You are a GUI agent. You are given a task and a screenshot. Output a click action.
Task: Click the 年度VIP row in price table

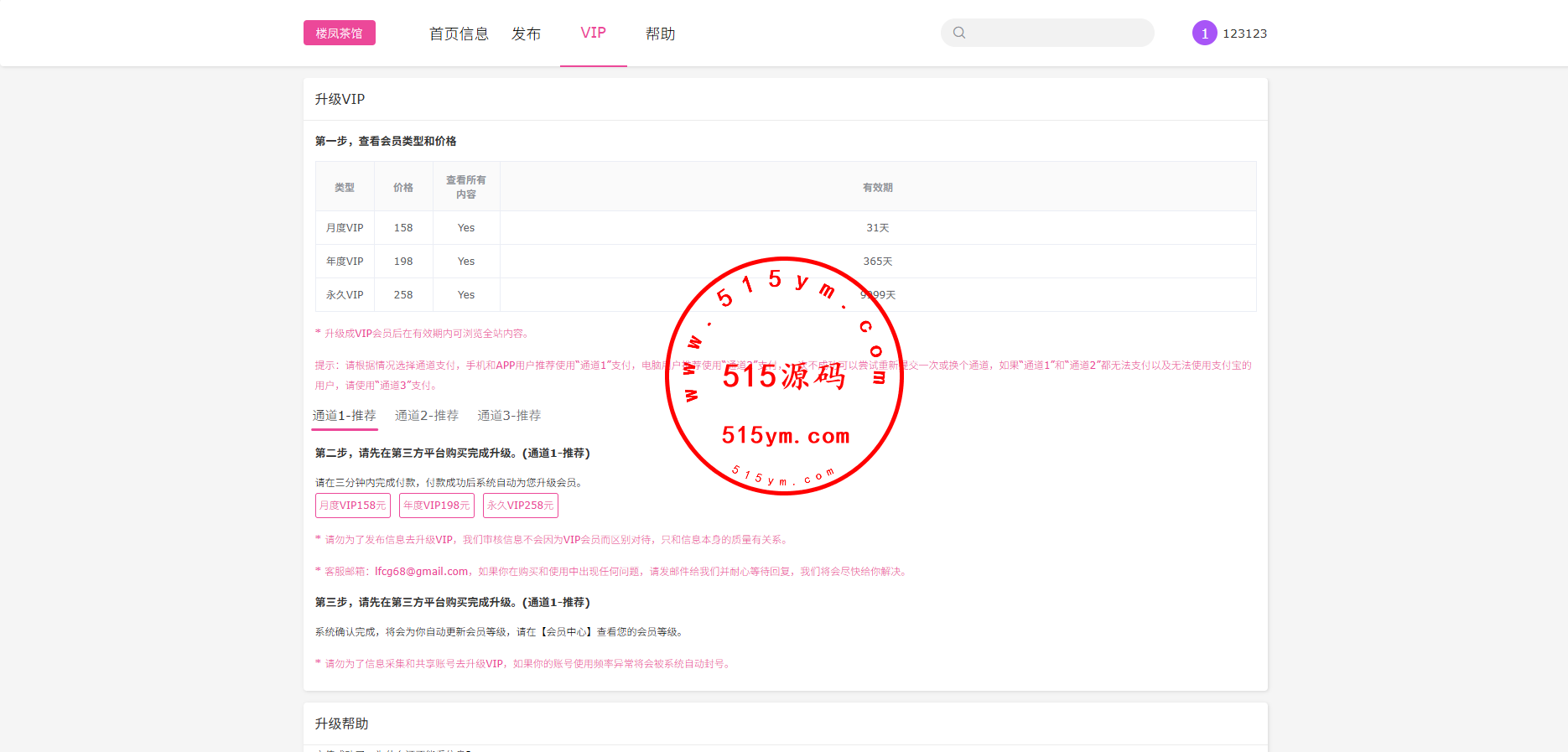[x=345, y=262]
